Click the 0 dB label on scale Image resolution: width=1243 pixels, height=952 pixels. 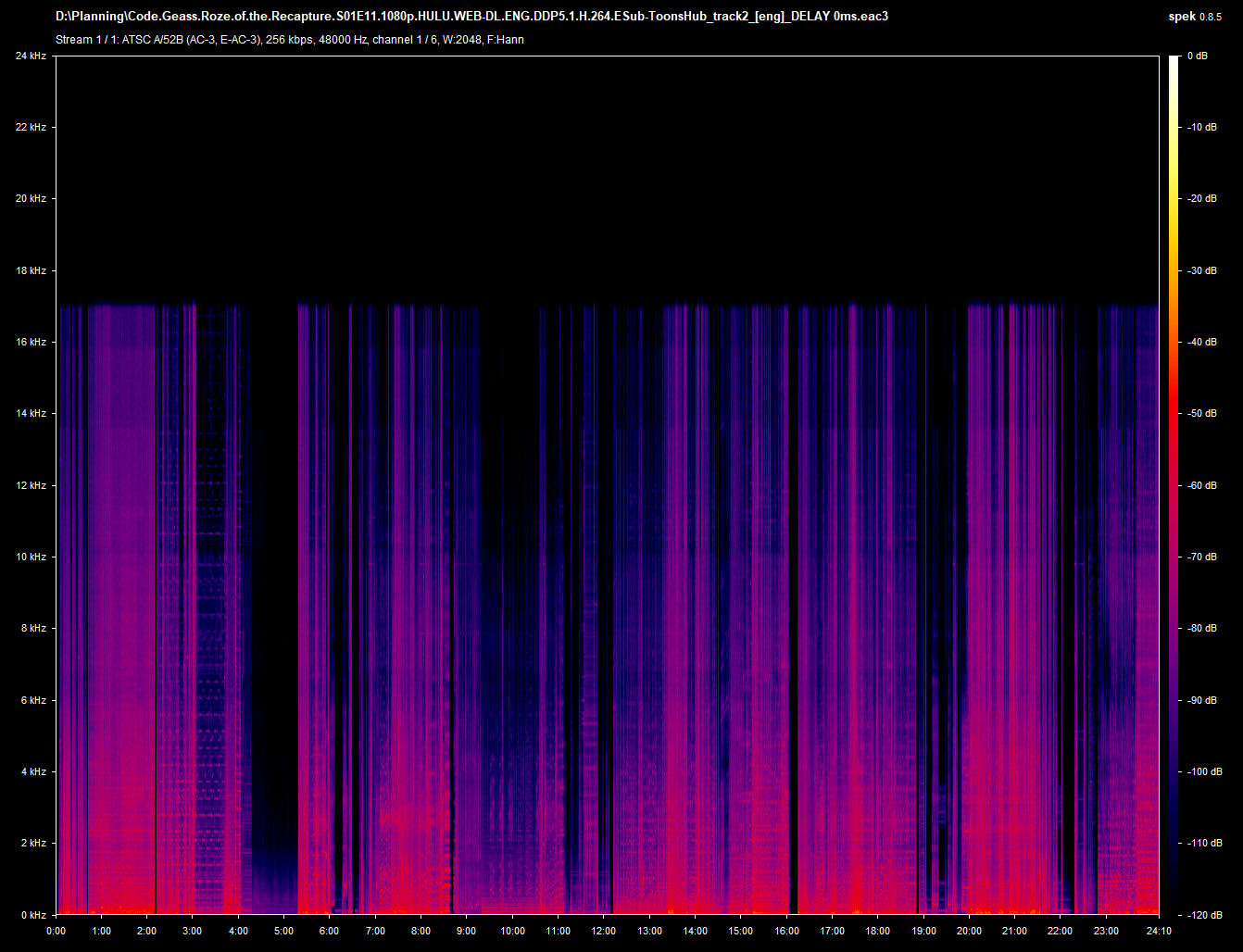(x=1198, y=56)
